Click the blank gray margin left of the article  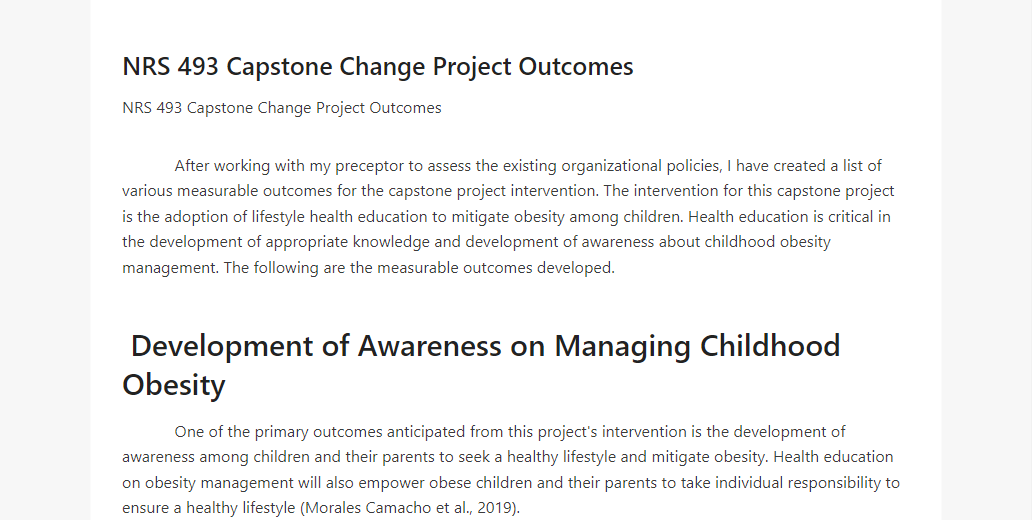[x=45, y=260]
